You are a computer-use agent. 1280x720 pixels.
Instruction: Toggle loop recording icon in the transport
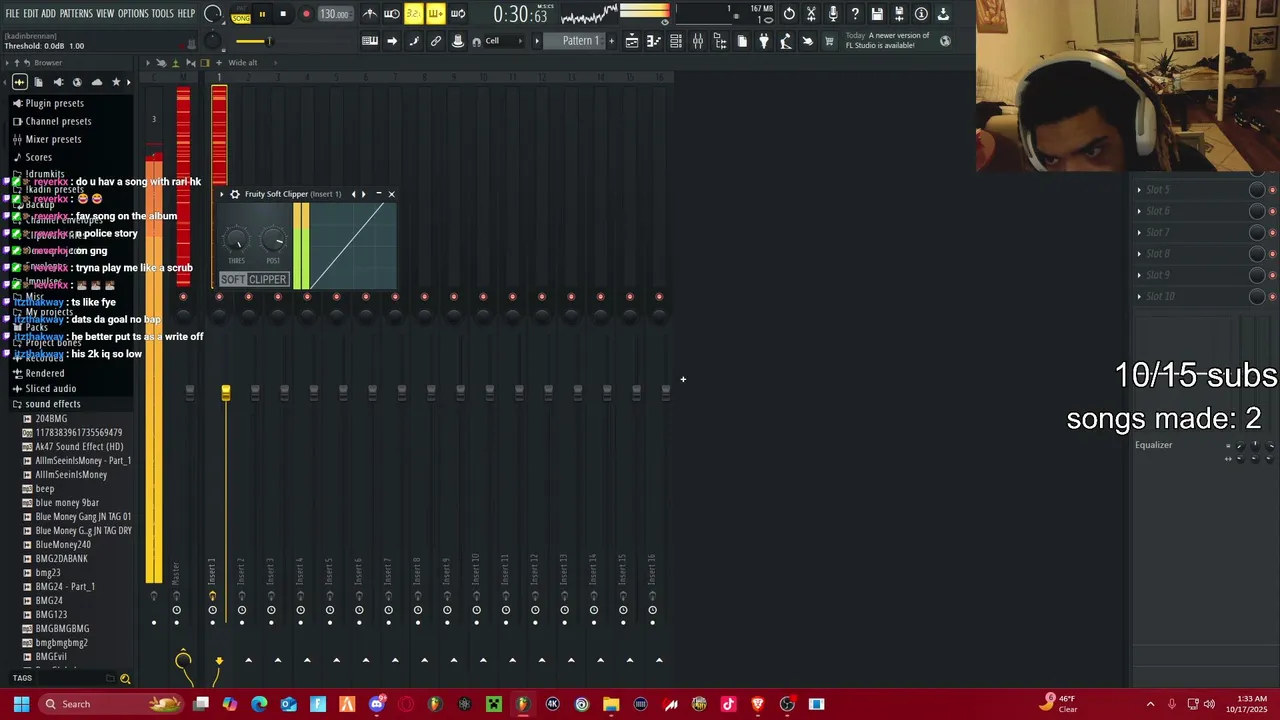(458, 14)
